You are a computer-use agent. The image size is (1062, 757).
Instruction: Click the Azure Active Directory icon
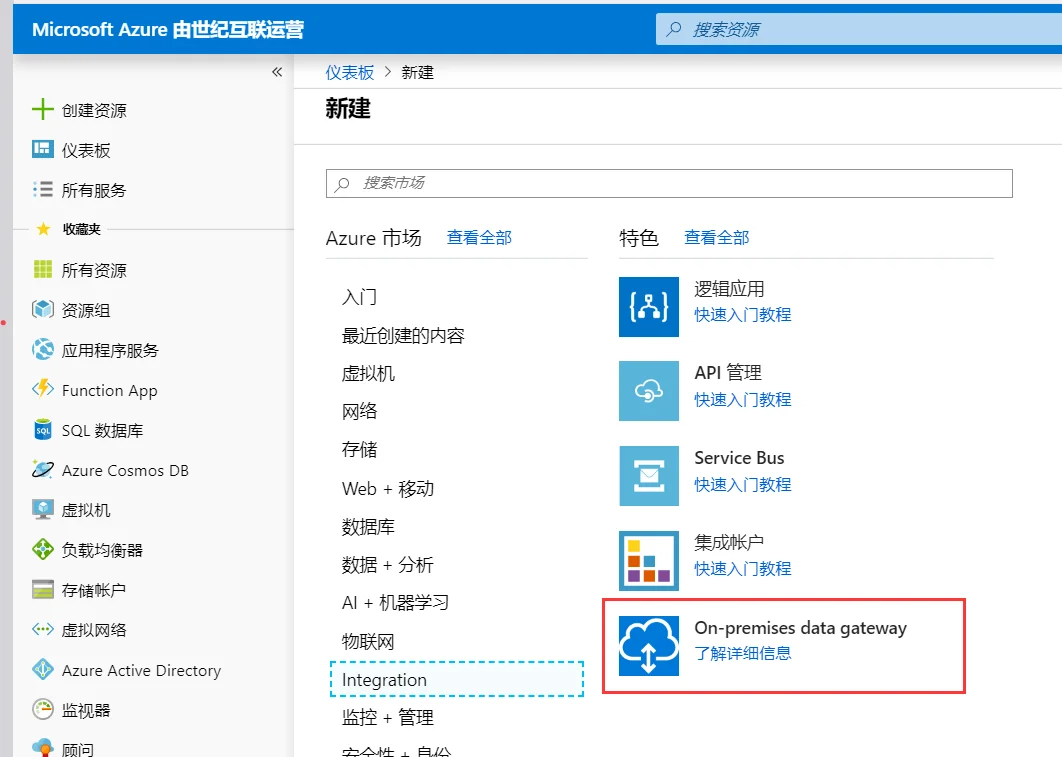pyautogui.click(x=43, y=669)
